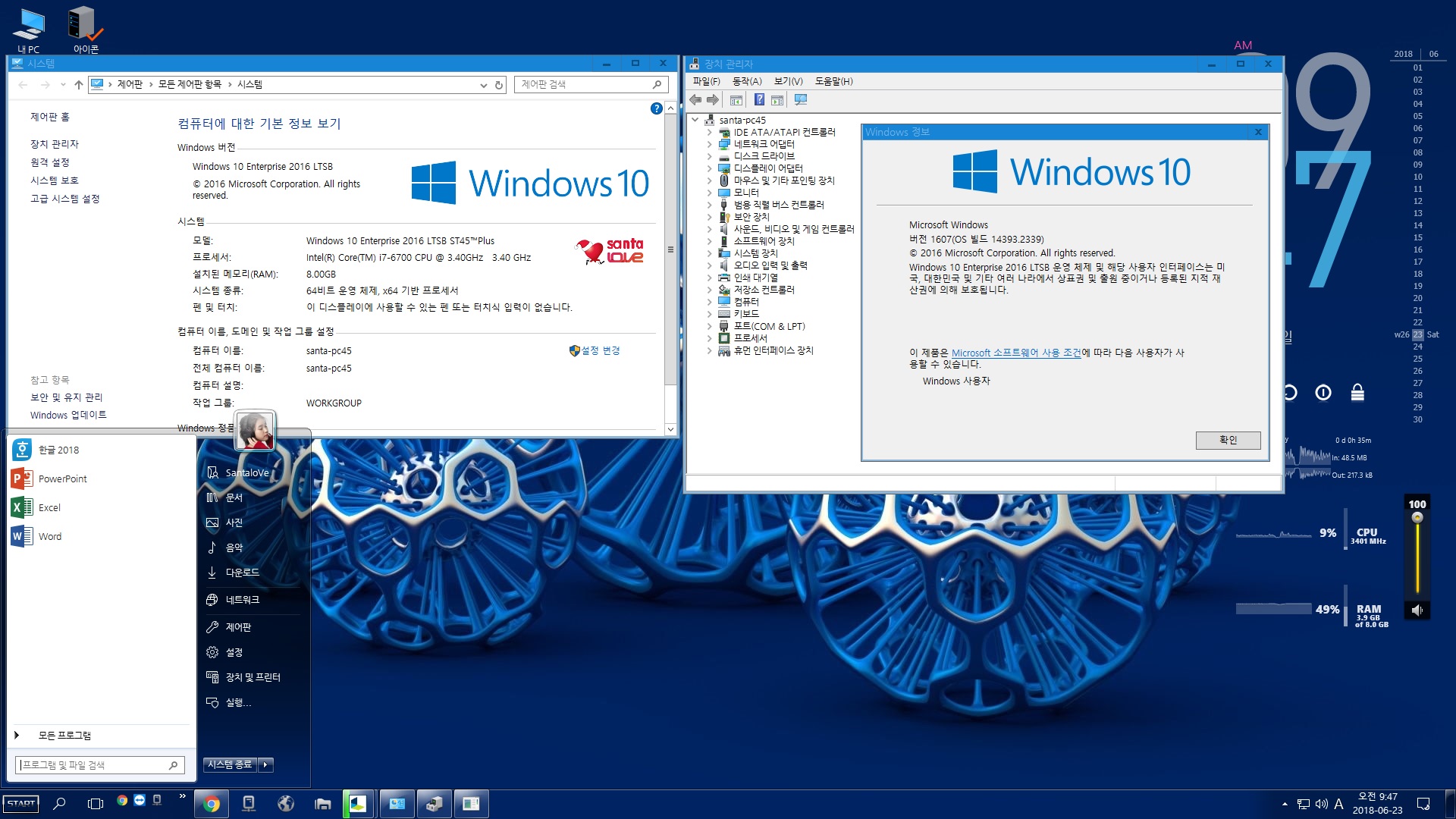Viewport: 1456px width, 819px height.
Task: Expand the 네트워크 어댑터 node
Action: (709, 144)
